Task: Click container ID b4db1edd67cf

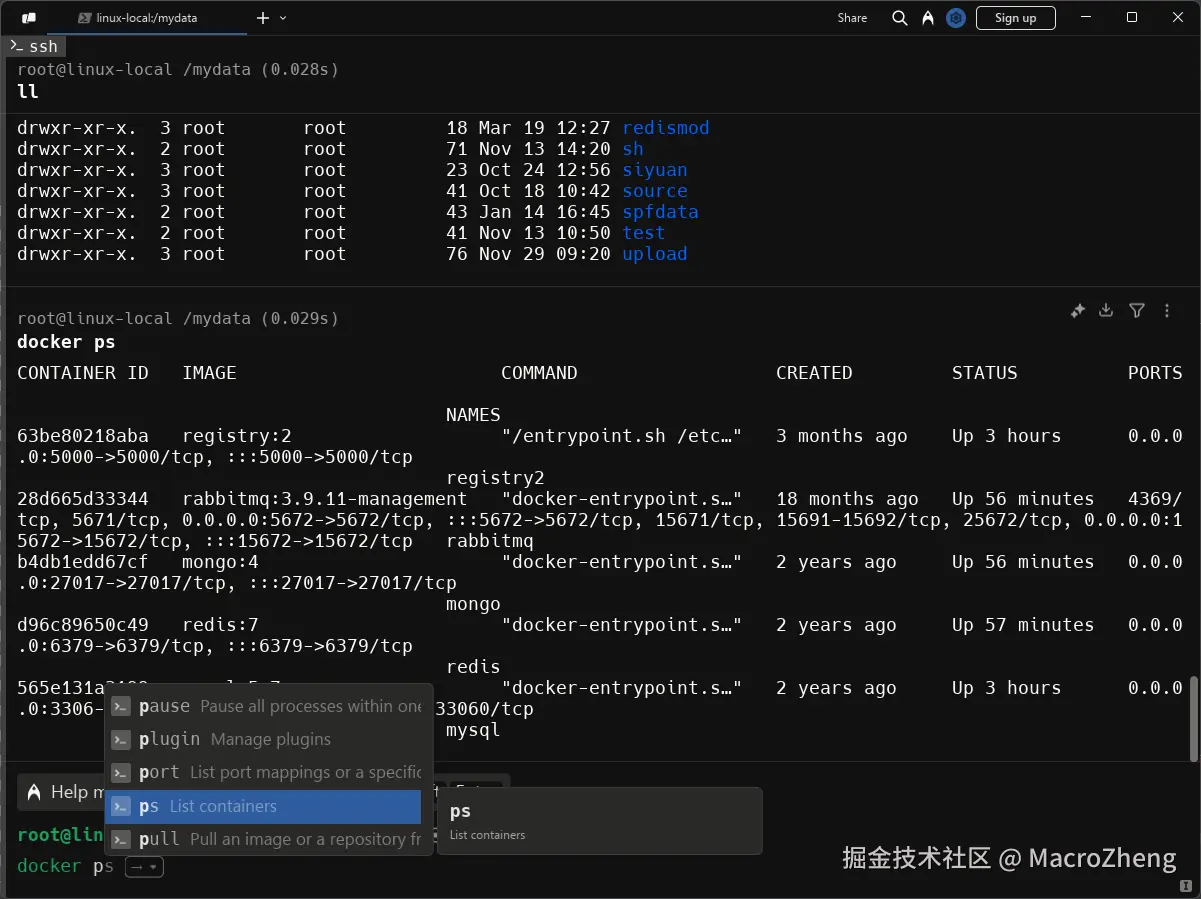Action: (83, 562)
